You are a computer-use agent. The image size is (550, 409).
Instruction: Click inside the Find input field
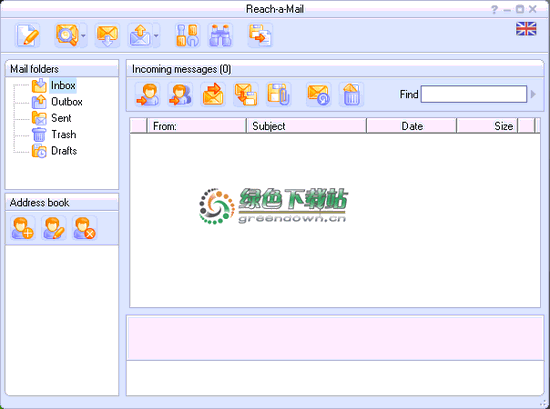(x=474, y=94)
